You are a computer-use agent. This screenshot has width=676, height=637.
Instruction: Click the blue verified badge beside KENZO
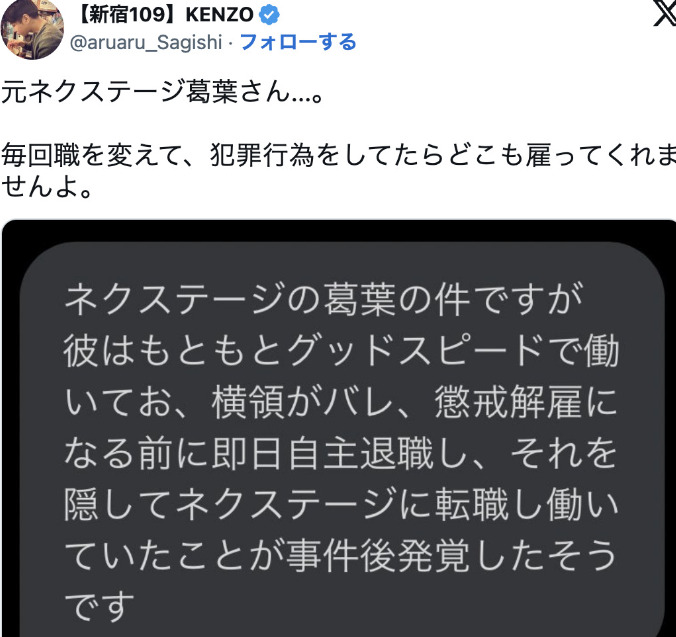[269, 15]
